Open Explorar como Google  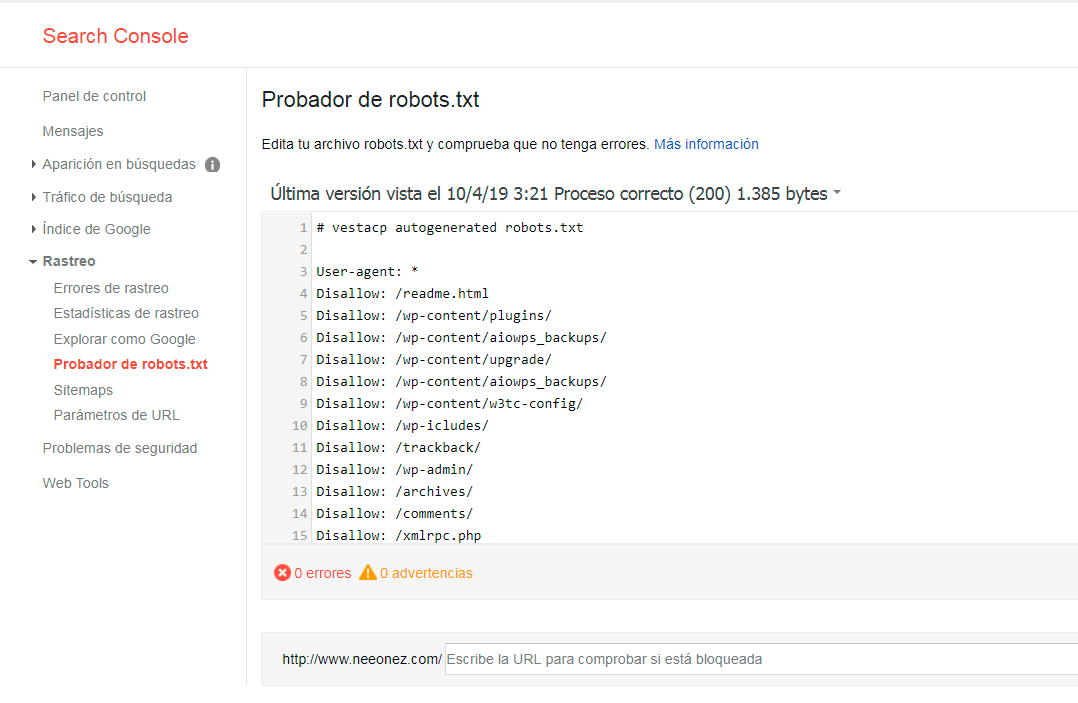124,339
